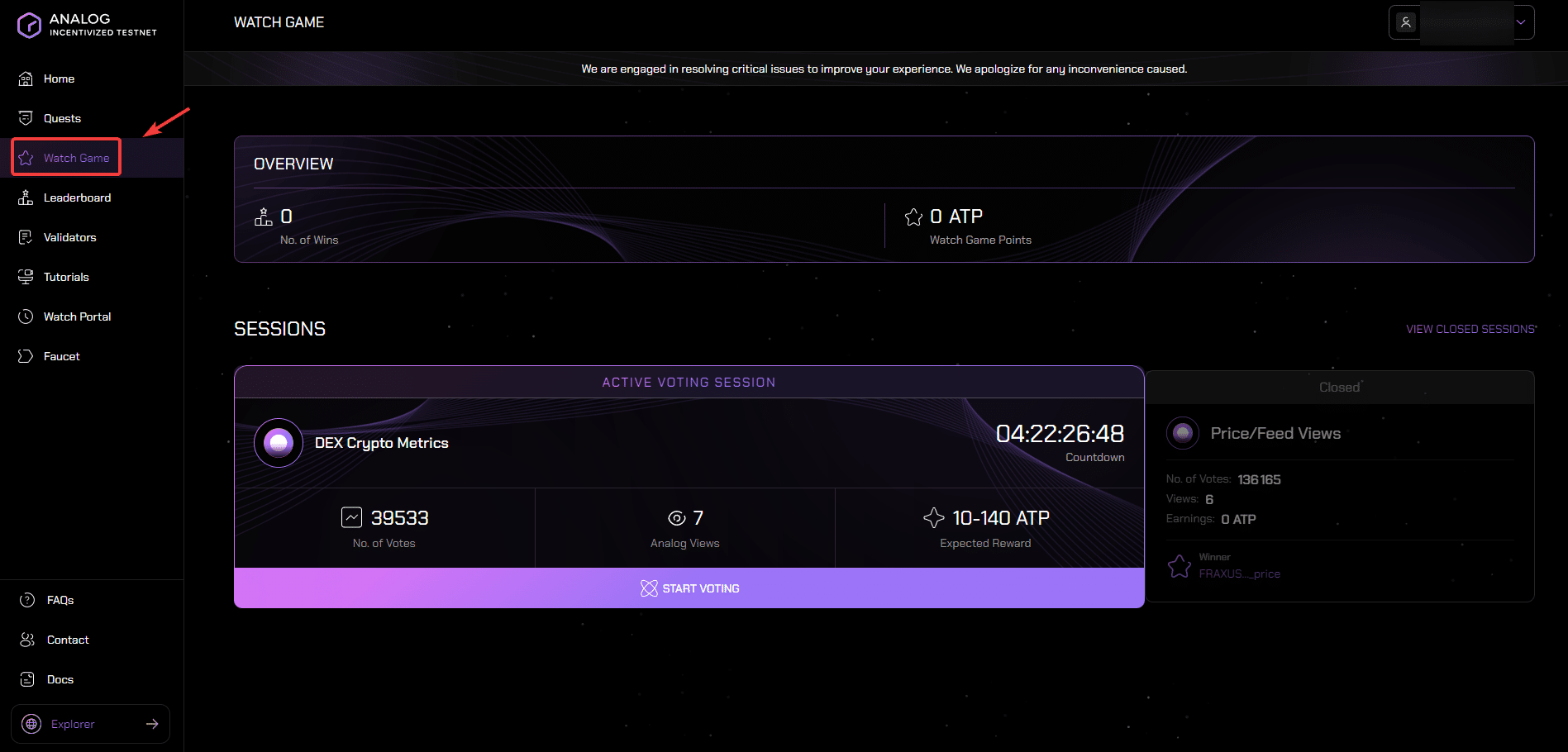Click the Tutorials icon in sidebar
1568x752 pixels.
tap(26, 277)
